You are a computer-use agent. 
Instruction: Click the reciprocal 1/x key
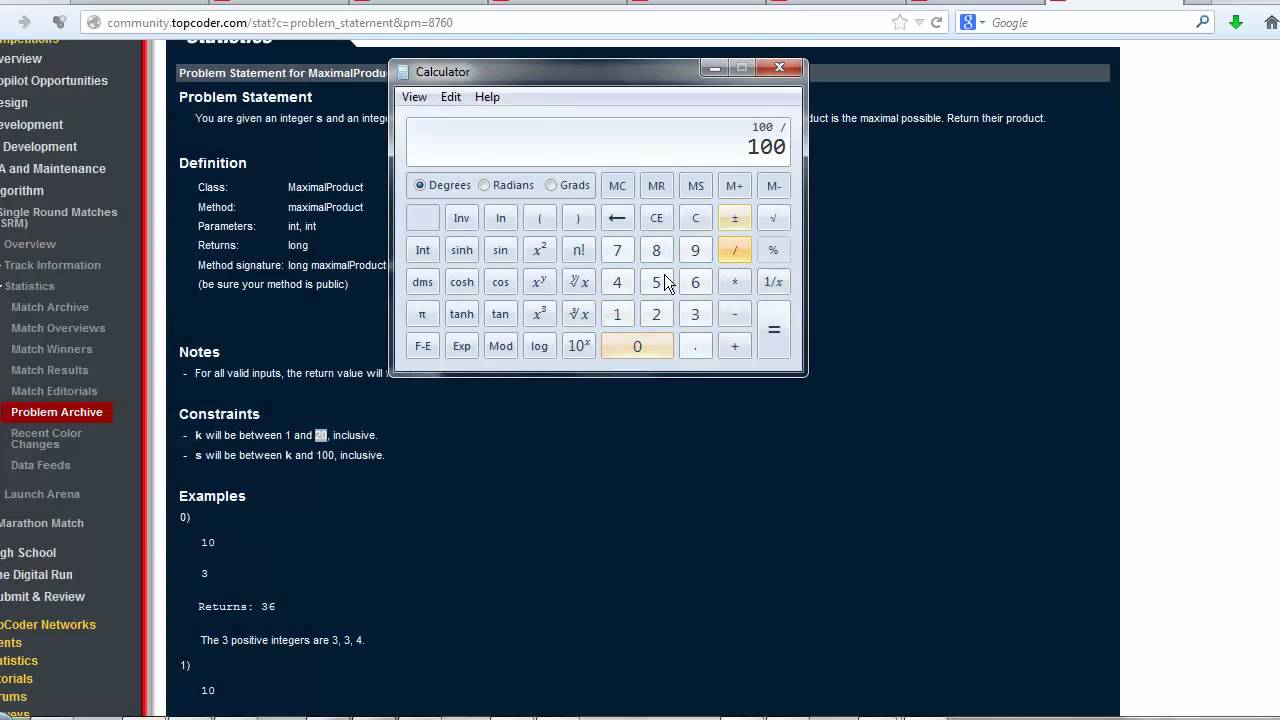point(773,282)
